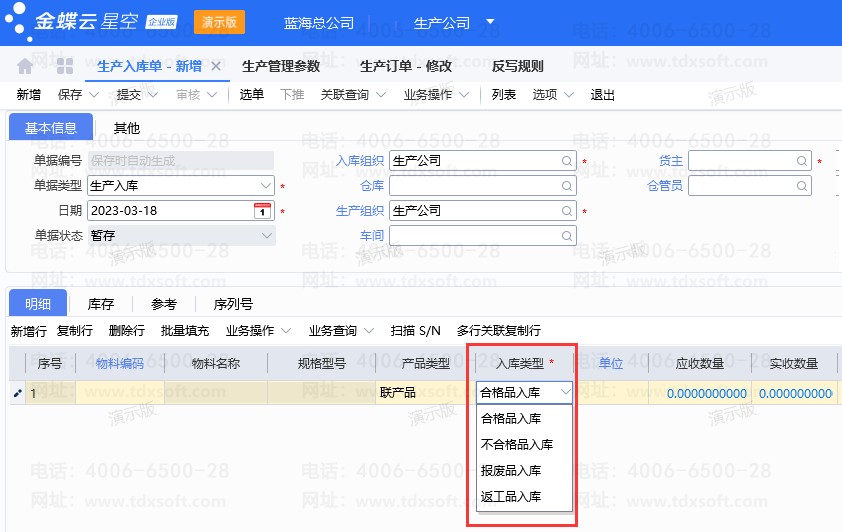The width and height of the screenshot is (842, 532).
Task: Close the 生产入库单 - 新增 tab
Action: [216, 67]
